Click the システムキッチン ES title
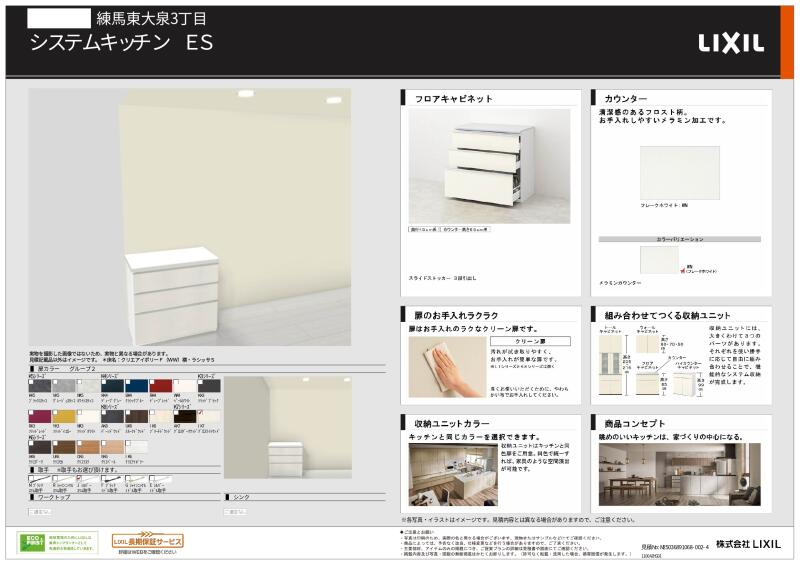This screenshot has height=565, width=800. point(121,42)
